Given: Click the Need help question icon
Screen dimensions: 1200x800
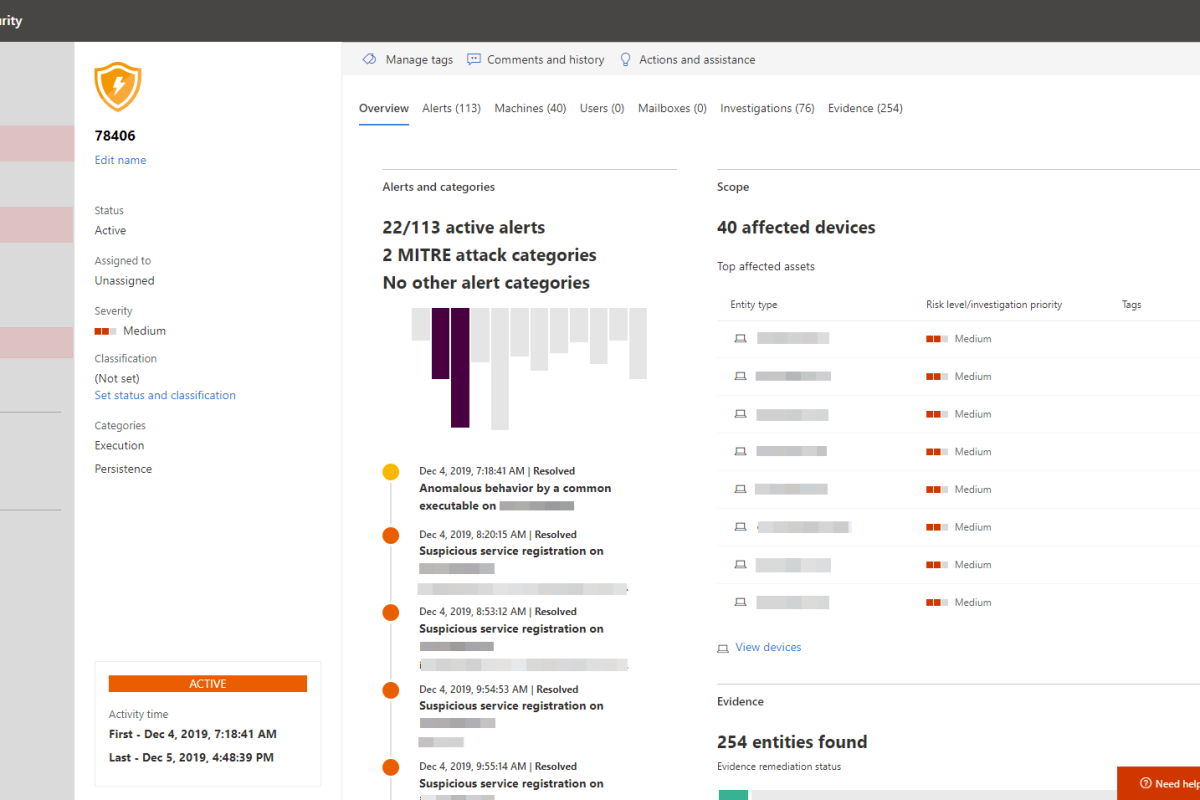Looking at the screenshot, I should pyautogui.click(x=1145, y=784).
